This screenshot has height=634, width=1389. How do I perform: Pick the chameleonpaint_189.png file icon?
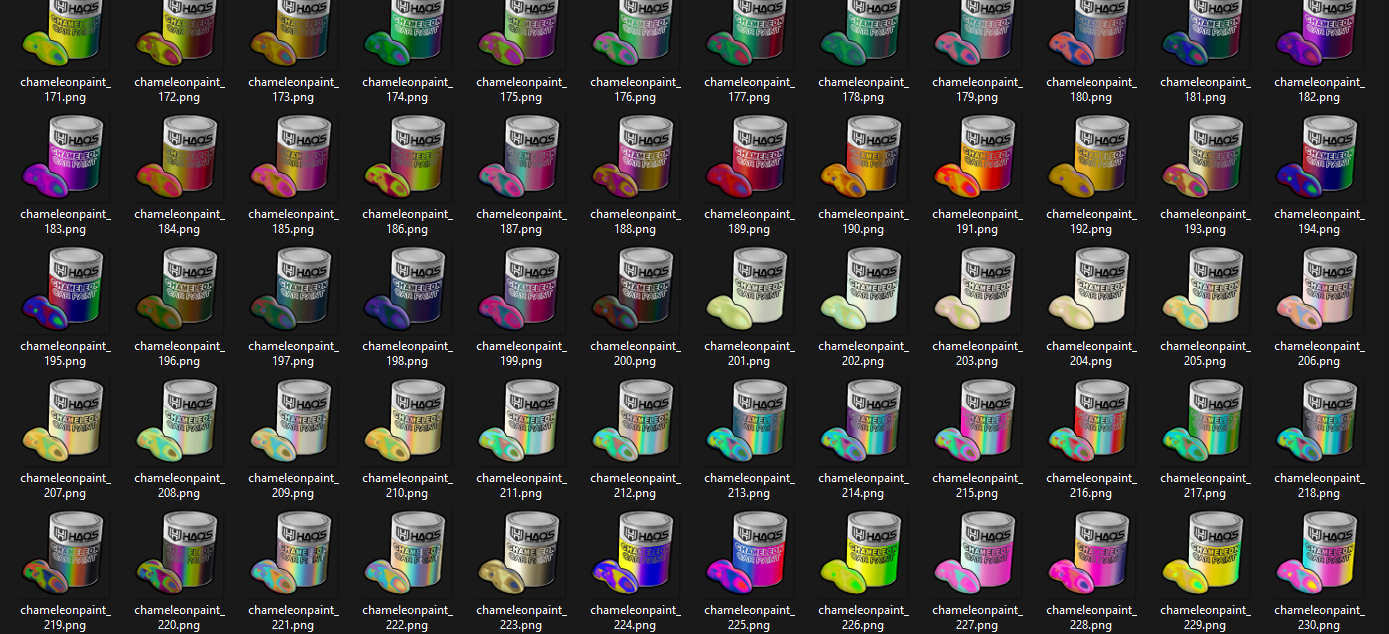749,157
